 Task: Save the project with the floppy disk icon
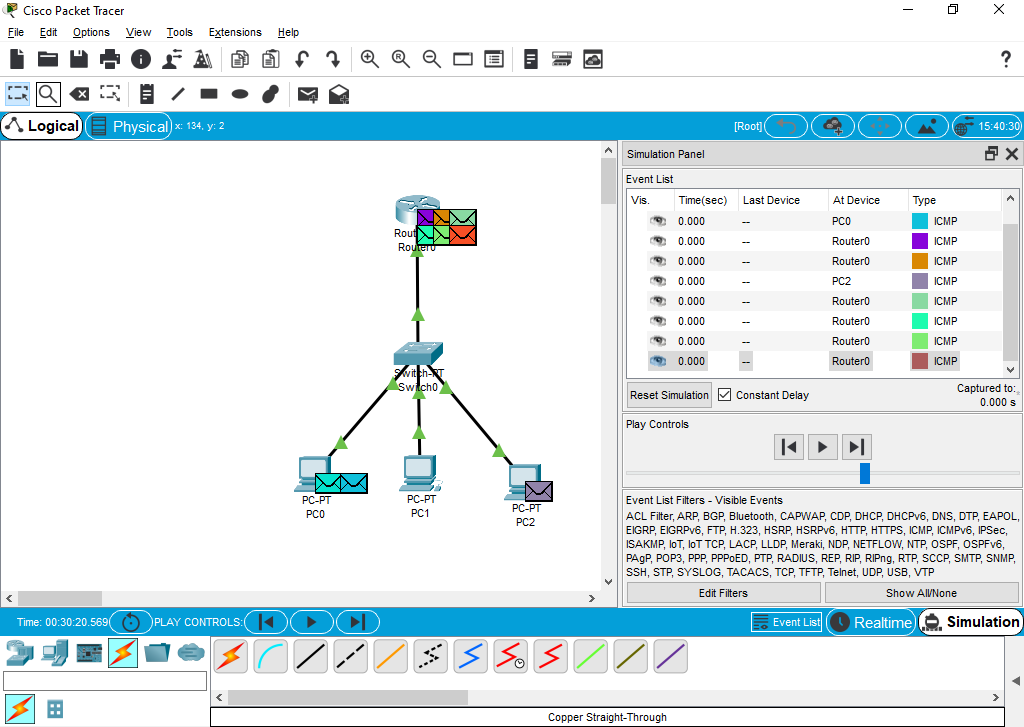[79, 59]
